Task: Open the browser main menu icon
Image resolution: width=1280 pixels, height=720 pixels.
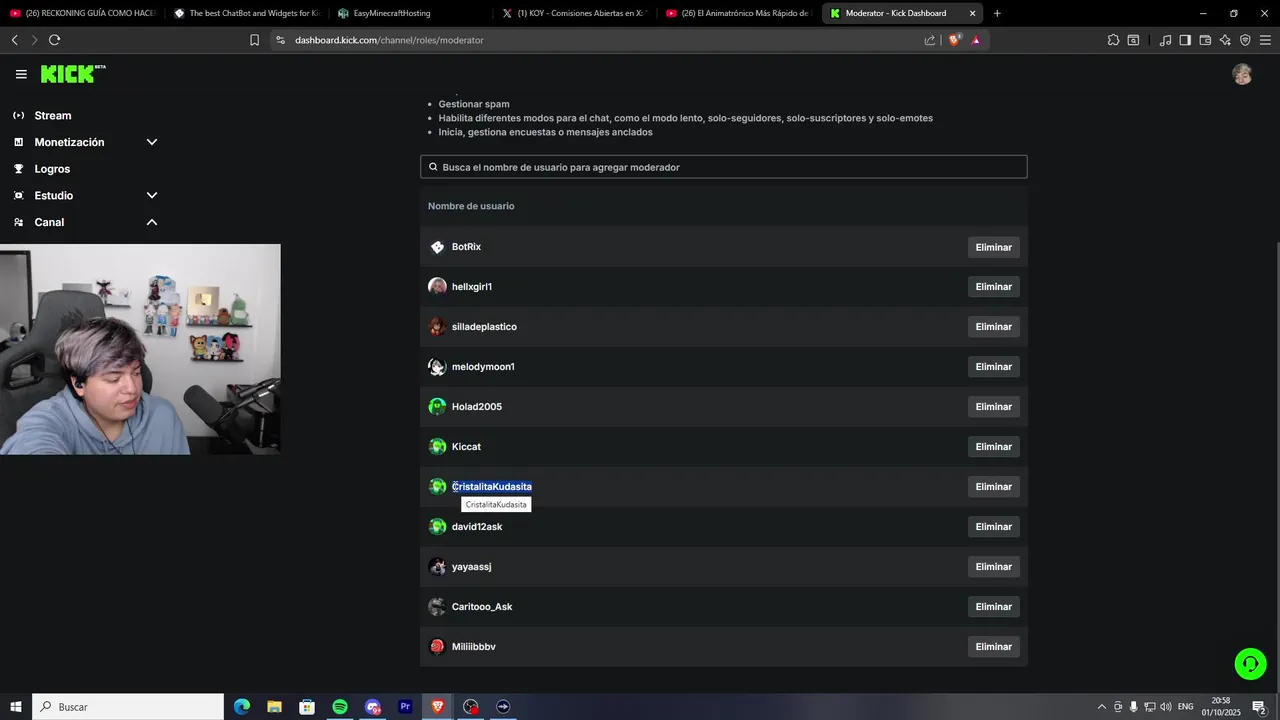Action: (x=1265, y=40)
